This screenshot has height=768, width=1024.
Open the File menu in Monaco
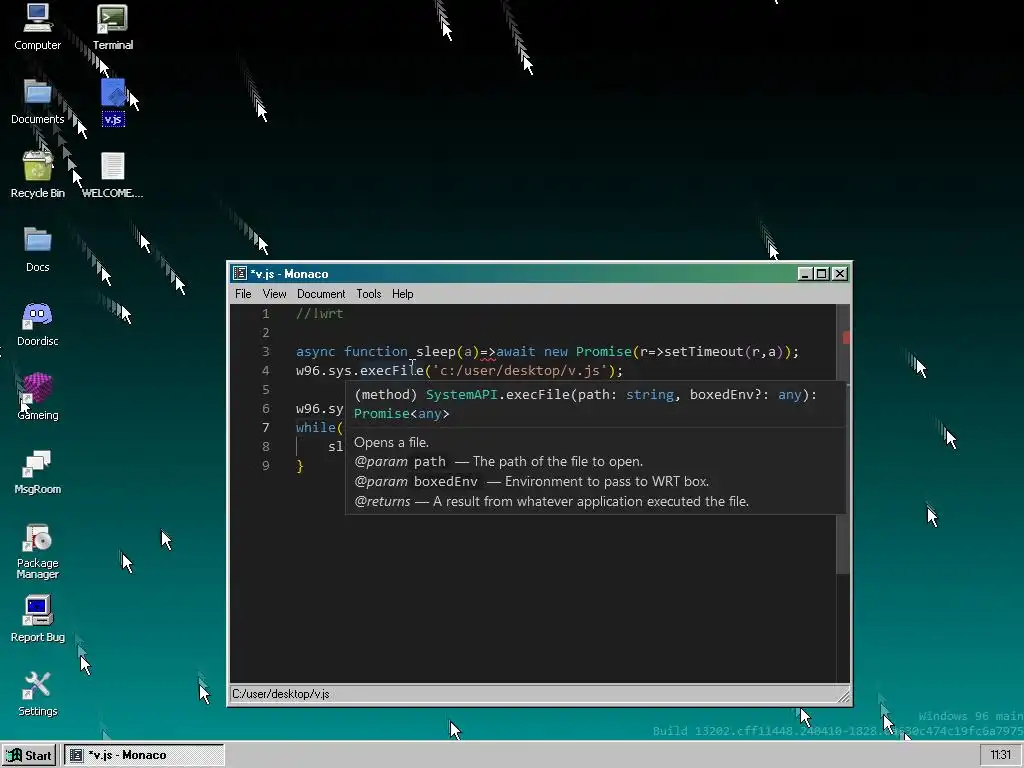pos(243,294)
